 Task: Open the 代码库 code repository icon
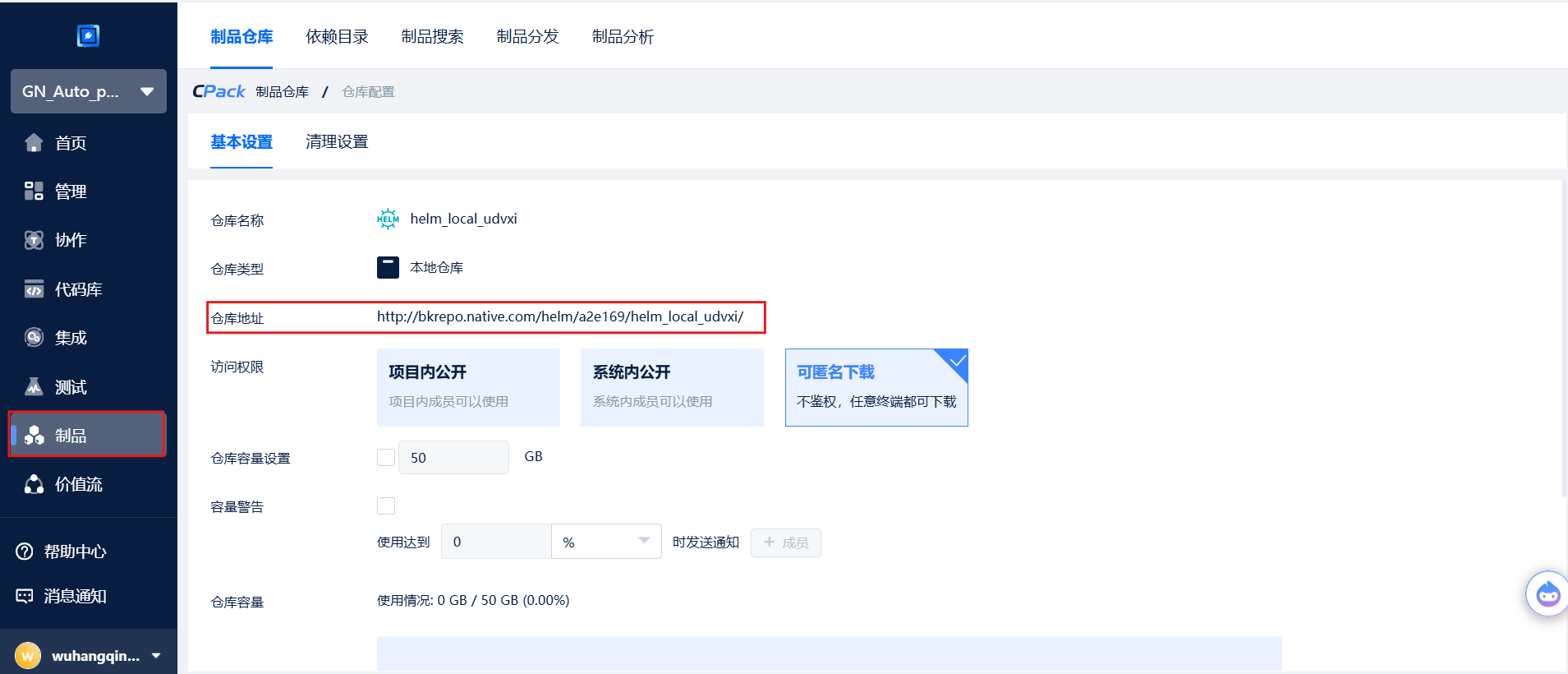pyautogui.click(x=34, y=289)
